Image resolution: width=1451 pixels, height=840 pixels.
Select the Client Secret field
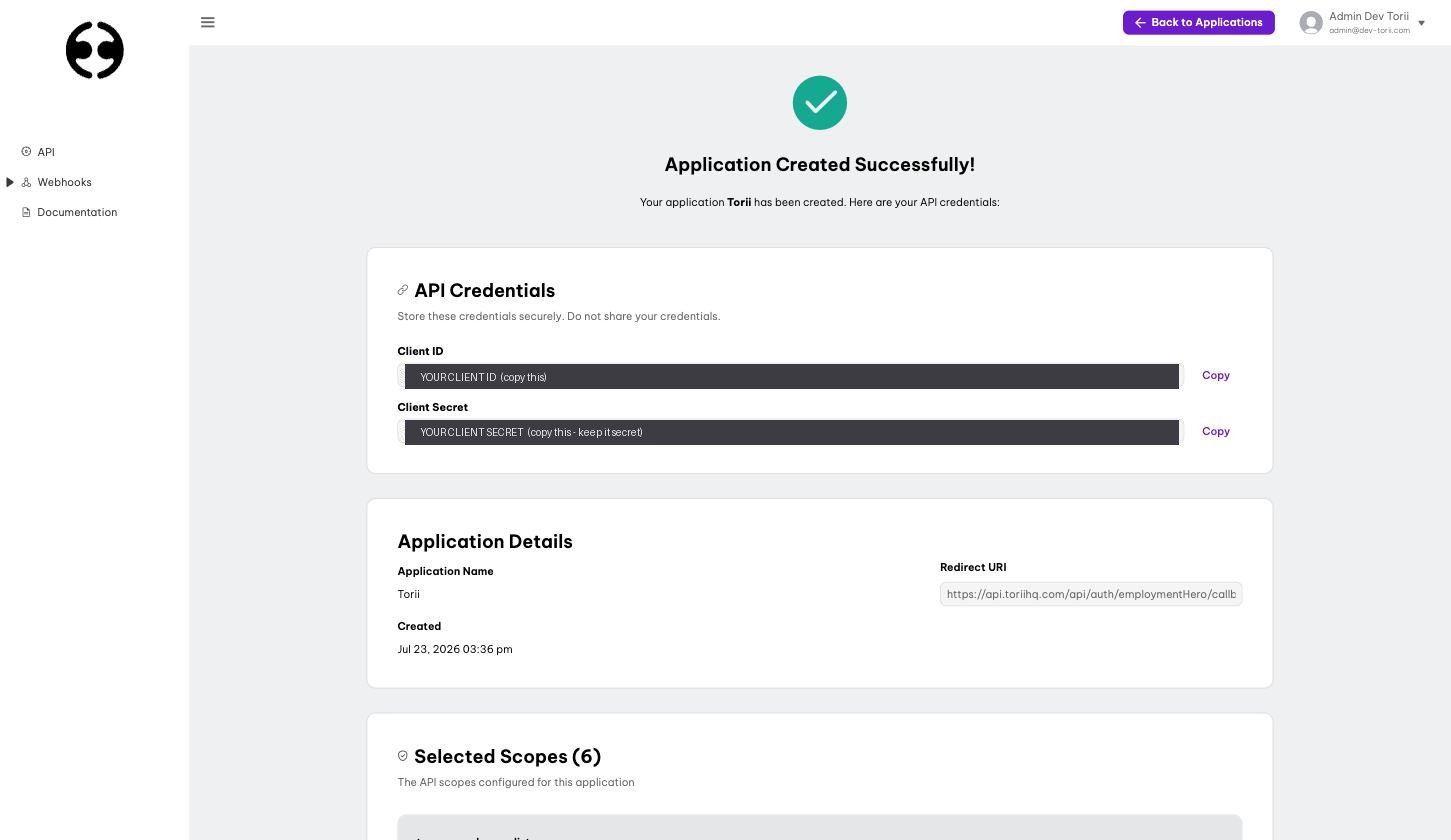(x=790, y=432)
